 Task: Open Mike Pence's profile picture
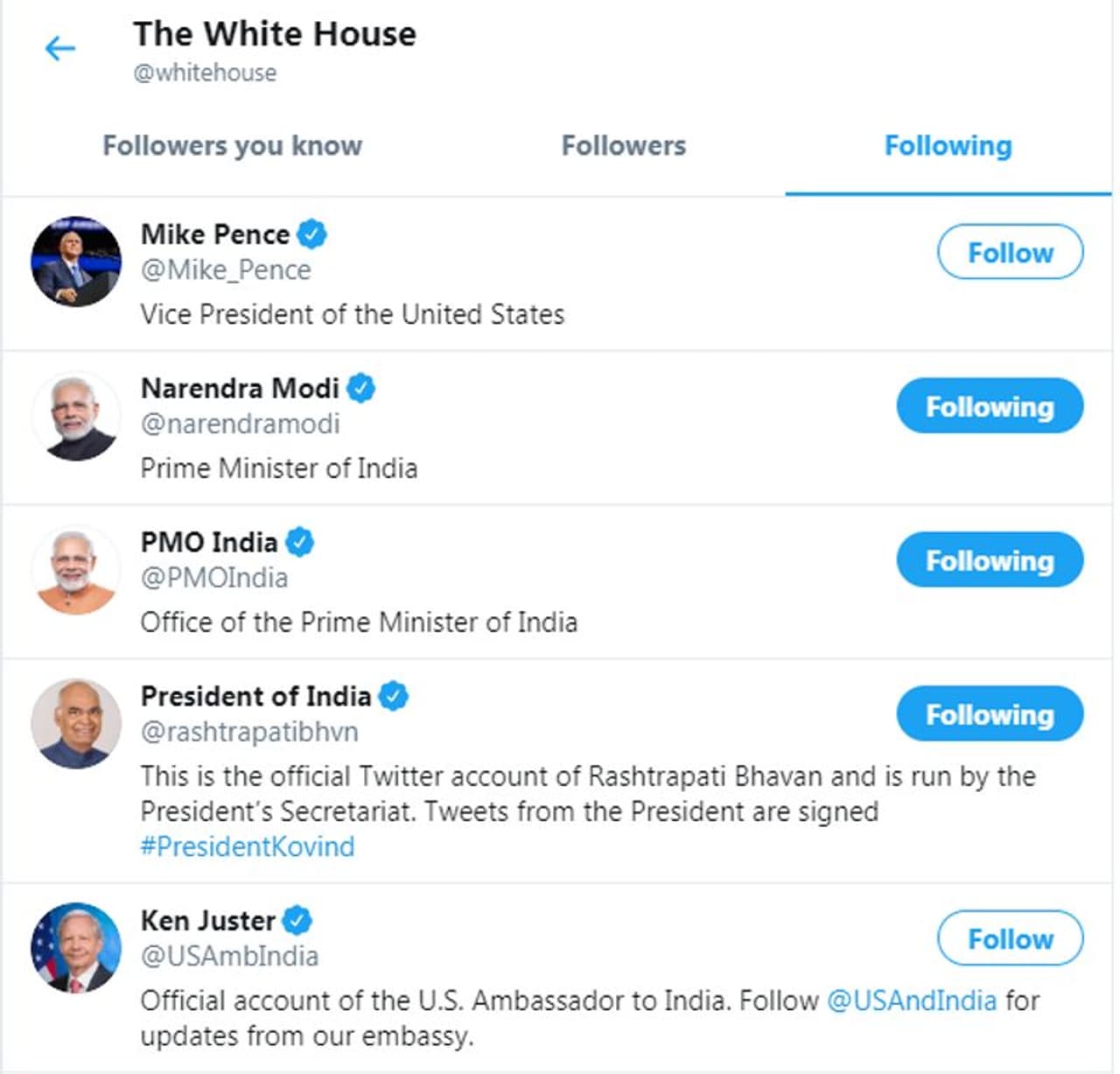point(76,261)
